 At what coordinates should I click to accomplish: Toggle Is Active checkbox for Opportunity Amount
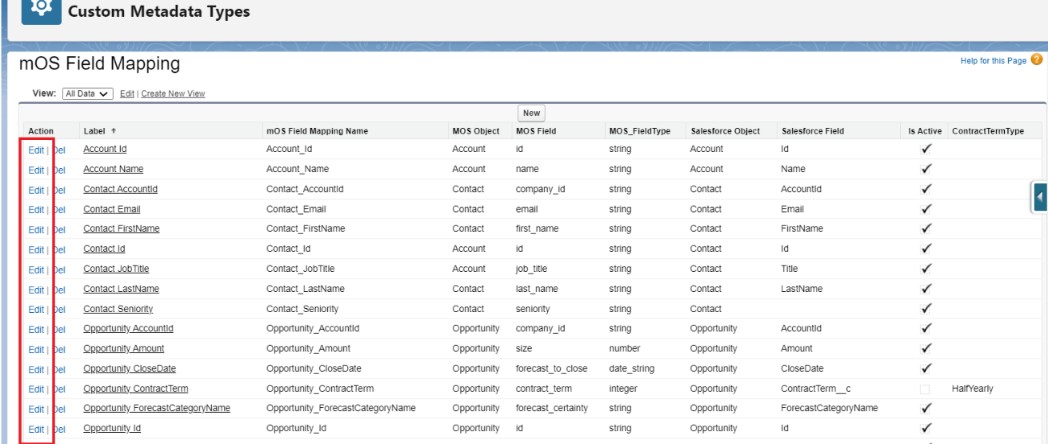click(x=926, y=348)
